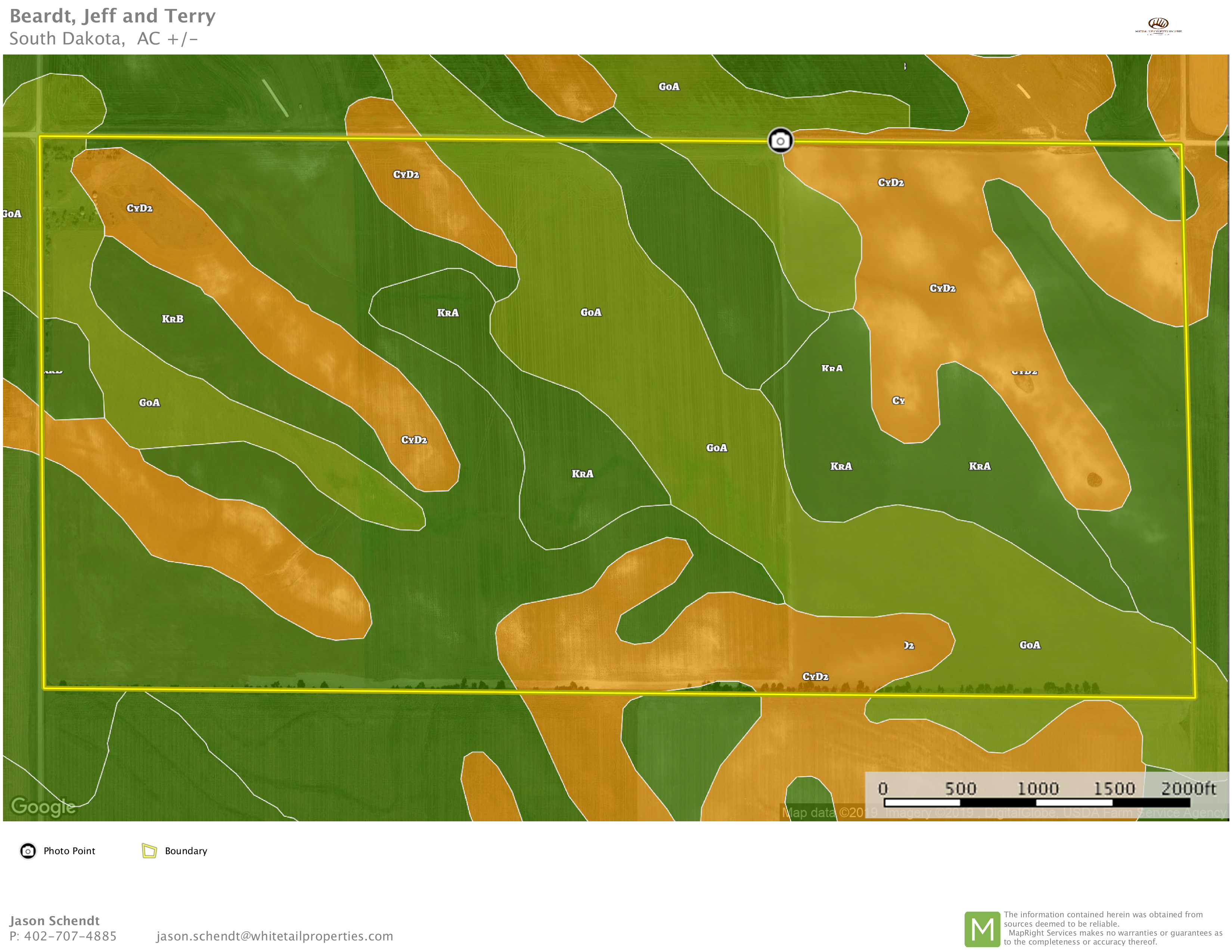
Task: Click the South Dakota, AC +/- subtitle
Action: [x=104, y=39]
